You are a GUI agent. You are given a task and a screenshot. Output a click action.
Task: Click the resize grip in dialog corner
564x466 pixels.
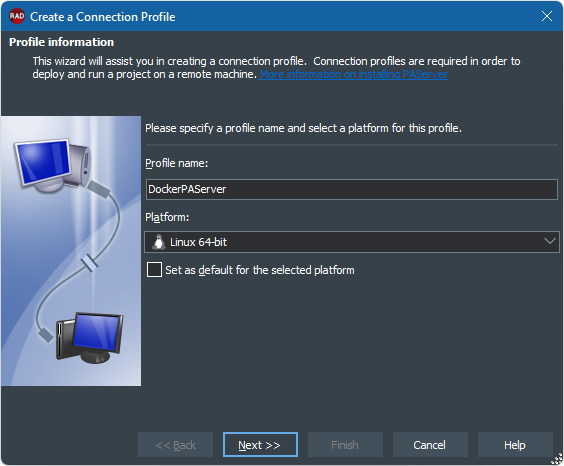click(557, 459)
